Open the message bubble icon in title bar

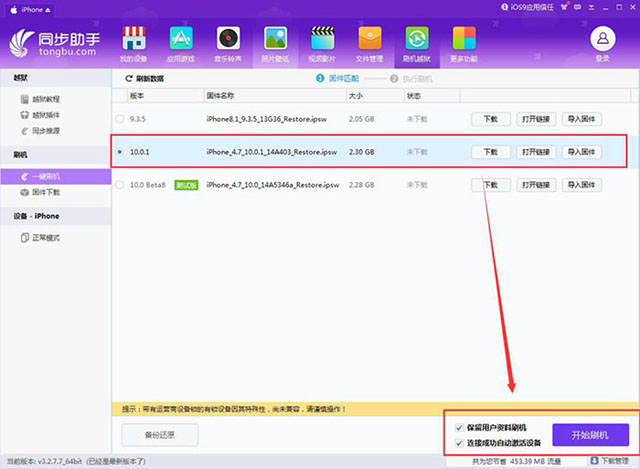click(578, 7)
